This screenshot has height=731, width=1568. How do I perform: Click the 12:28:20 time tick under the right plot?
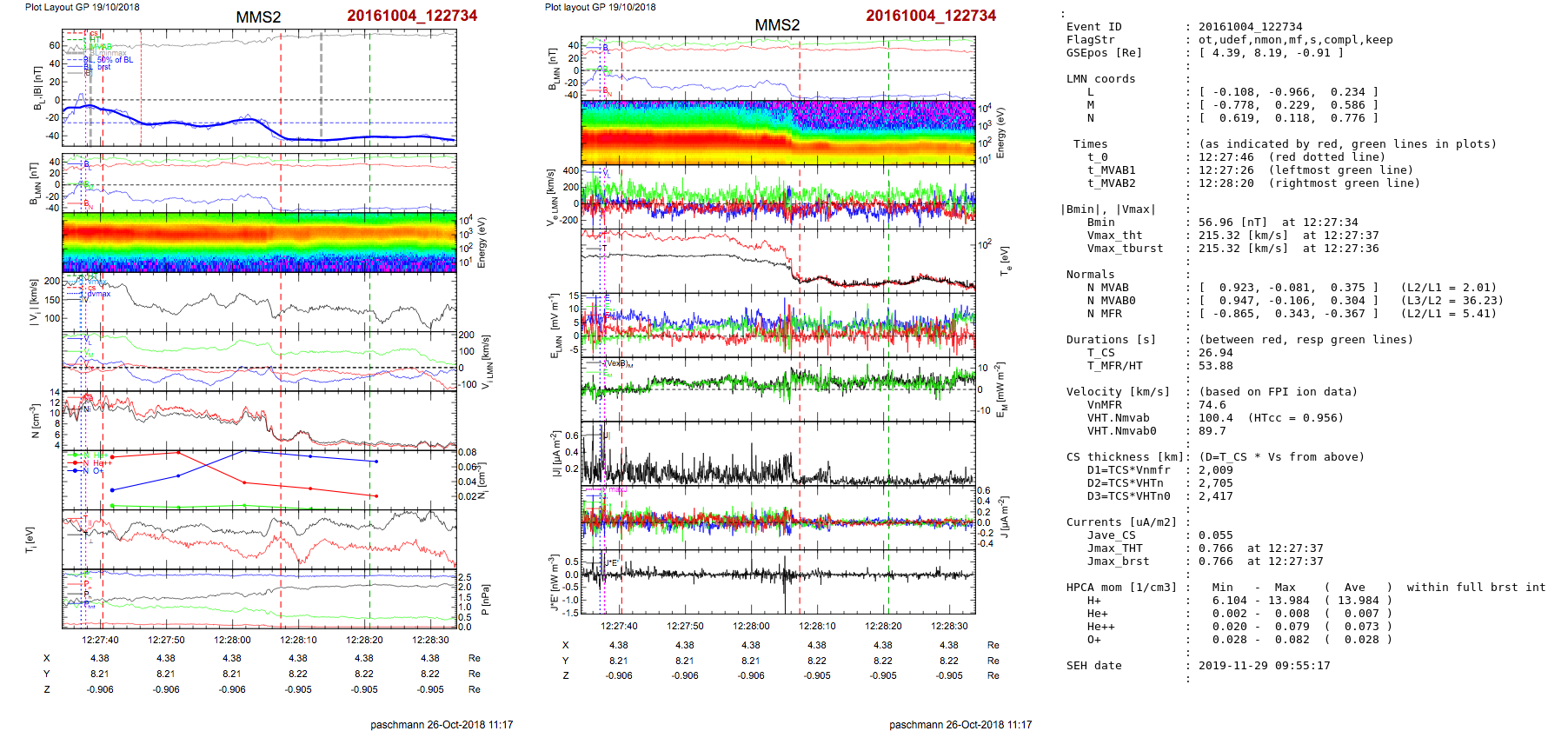coord(883,626)
